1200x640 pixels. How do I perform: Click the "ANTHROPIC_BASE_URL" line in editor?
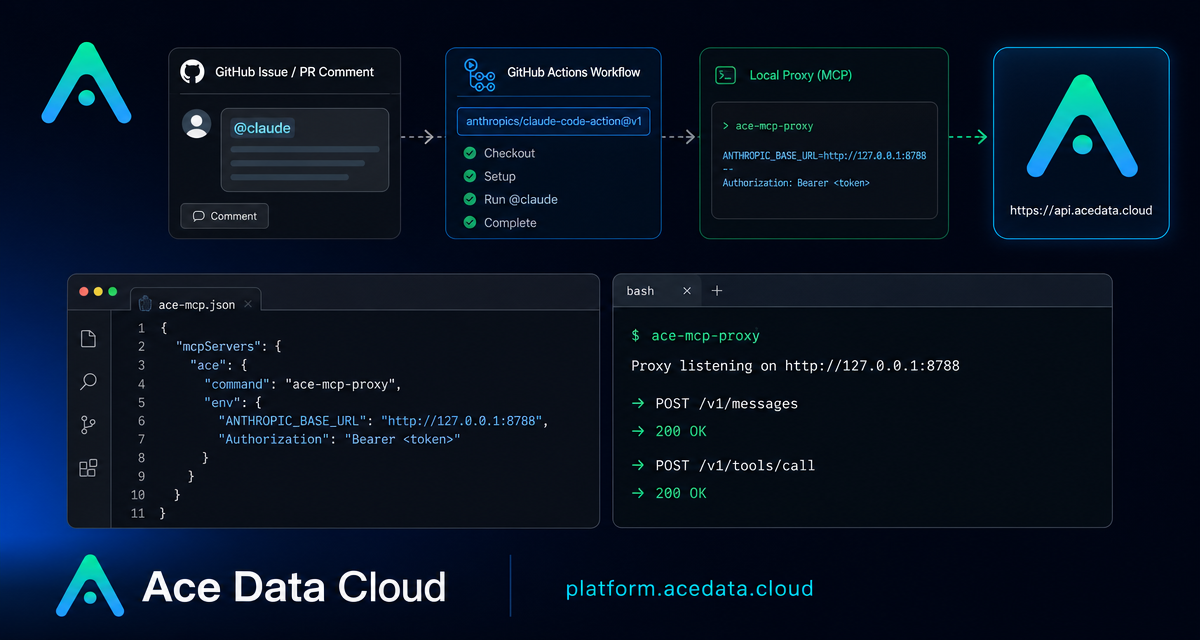[384, 421]
